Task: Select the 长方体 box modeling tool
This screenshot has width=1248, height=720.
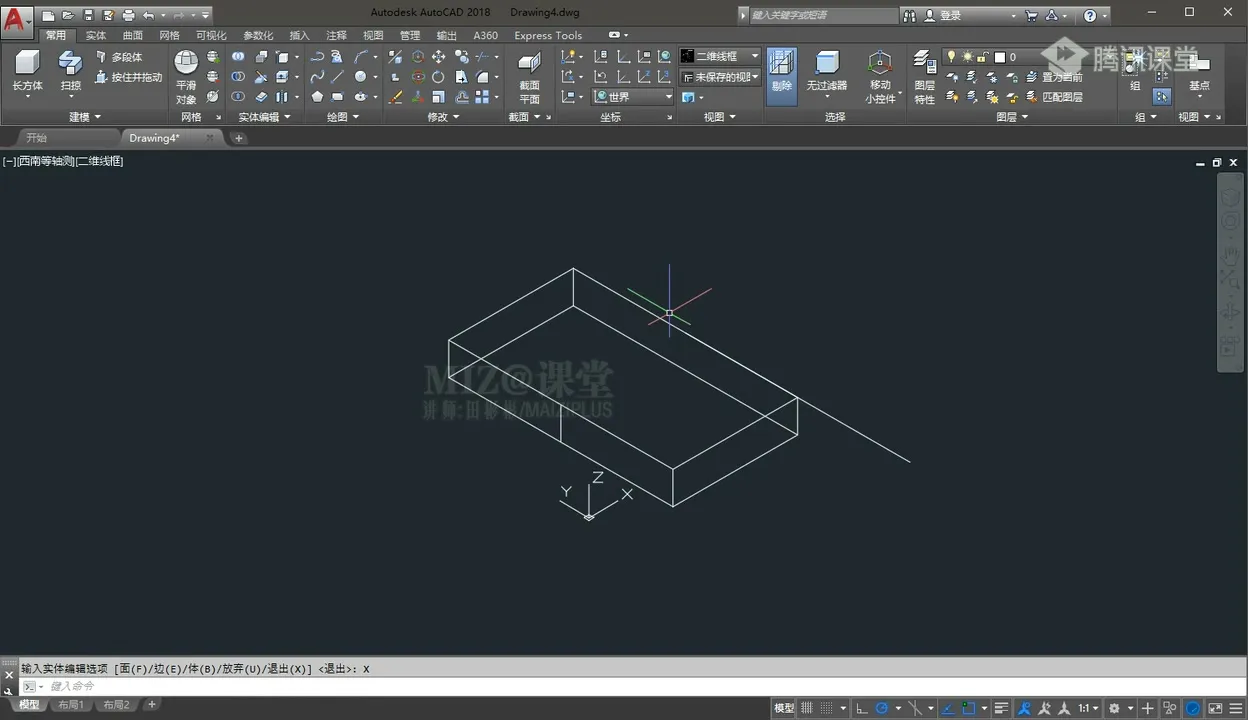Action: (27, 71)
